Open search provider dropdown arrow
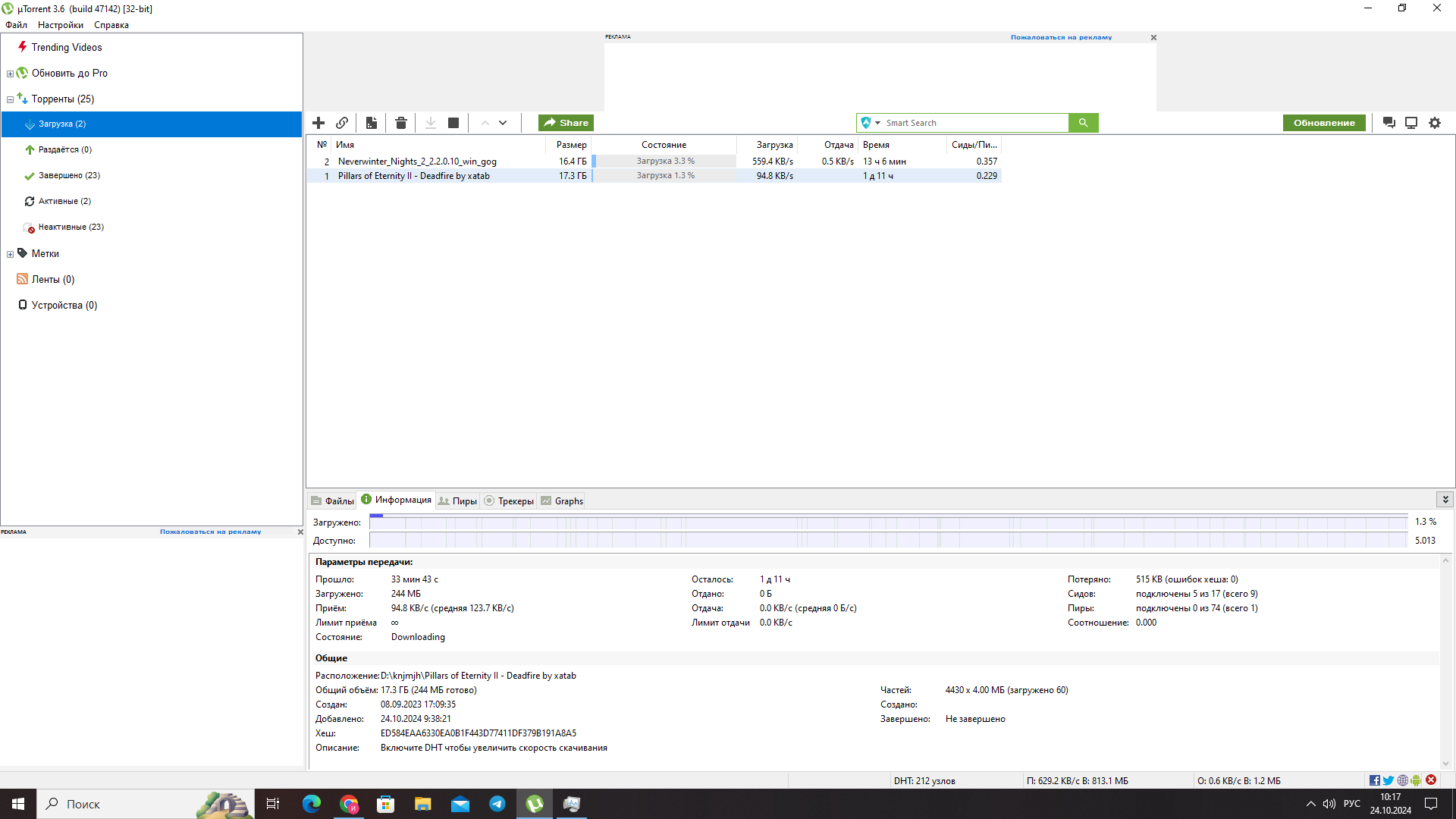1456x819 pixels. pos(877,123)
